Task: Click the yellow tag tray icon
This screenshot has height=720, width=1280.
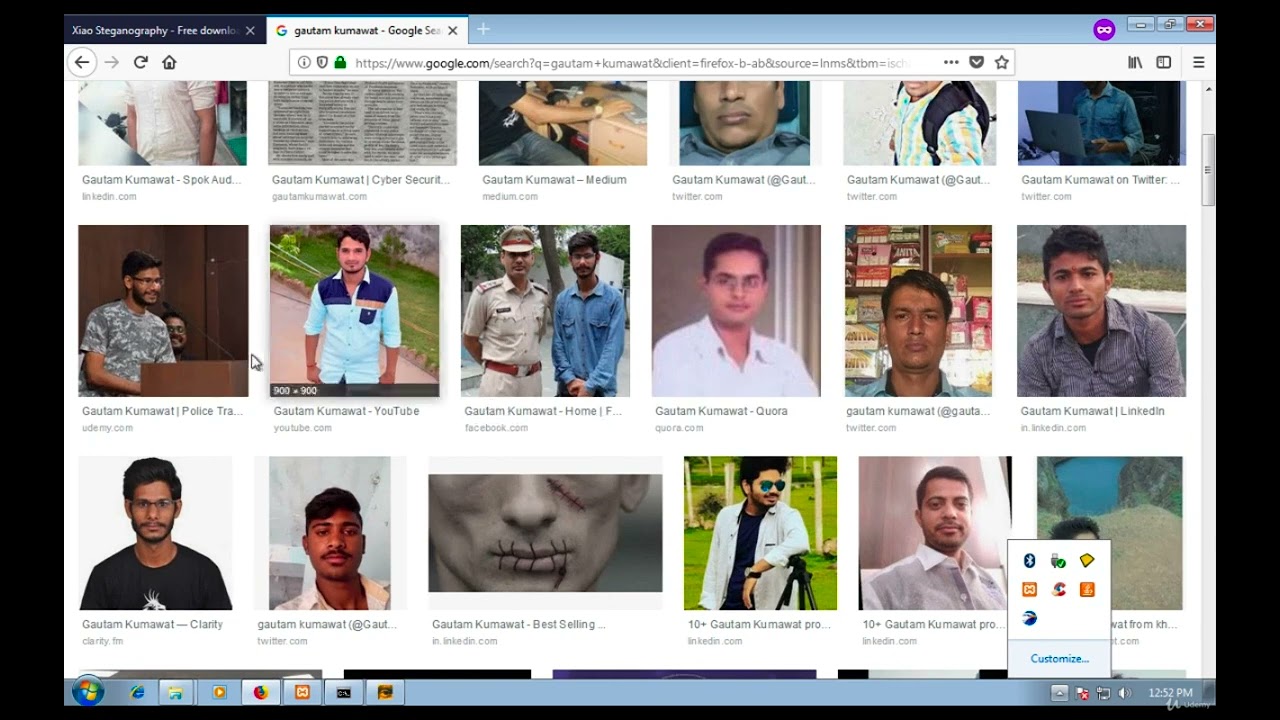Action: pos(1087,561)
